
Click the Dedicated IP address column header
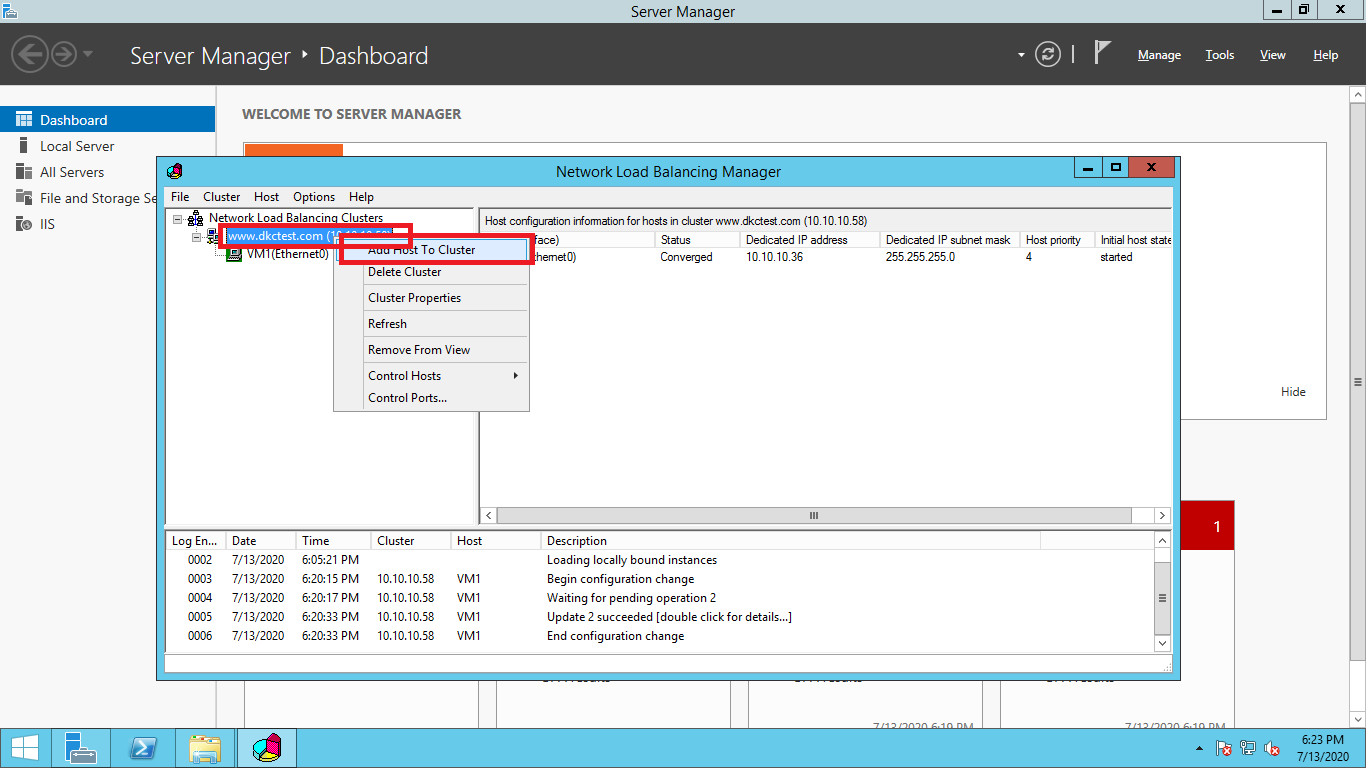811,240
